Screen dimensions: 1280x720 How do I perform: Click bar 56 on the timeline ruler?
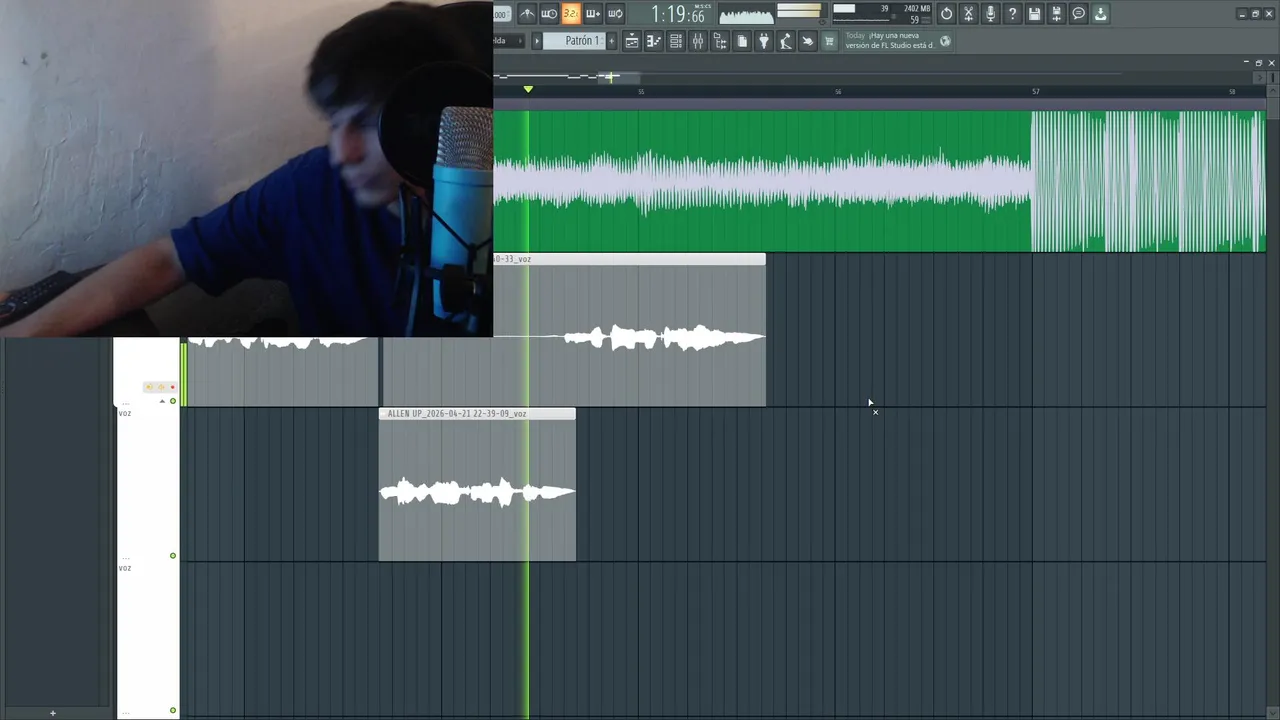[x=838, y=92]
